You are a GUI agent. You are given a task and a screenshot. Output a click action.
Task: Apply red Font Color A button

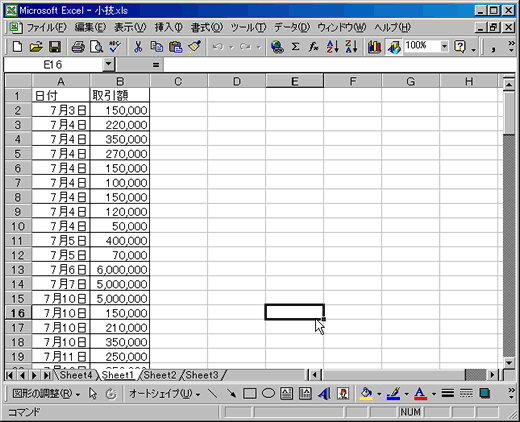coord(421,394)
